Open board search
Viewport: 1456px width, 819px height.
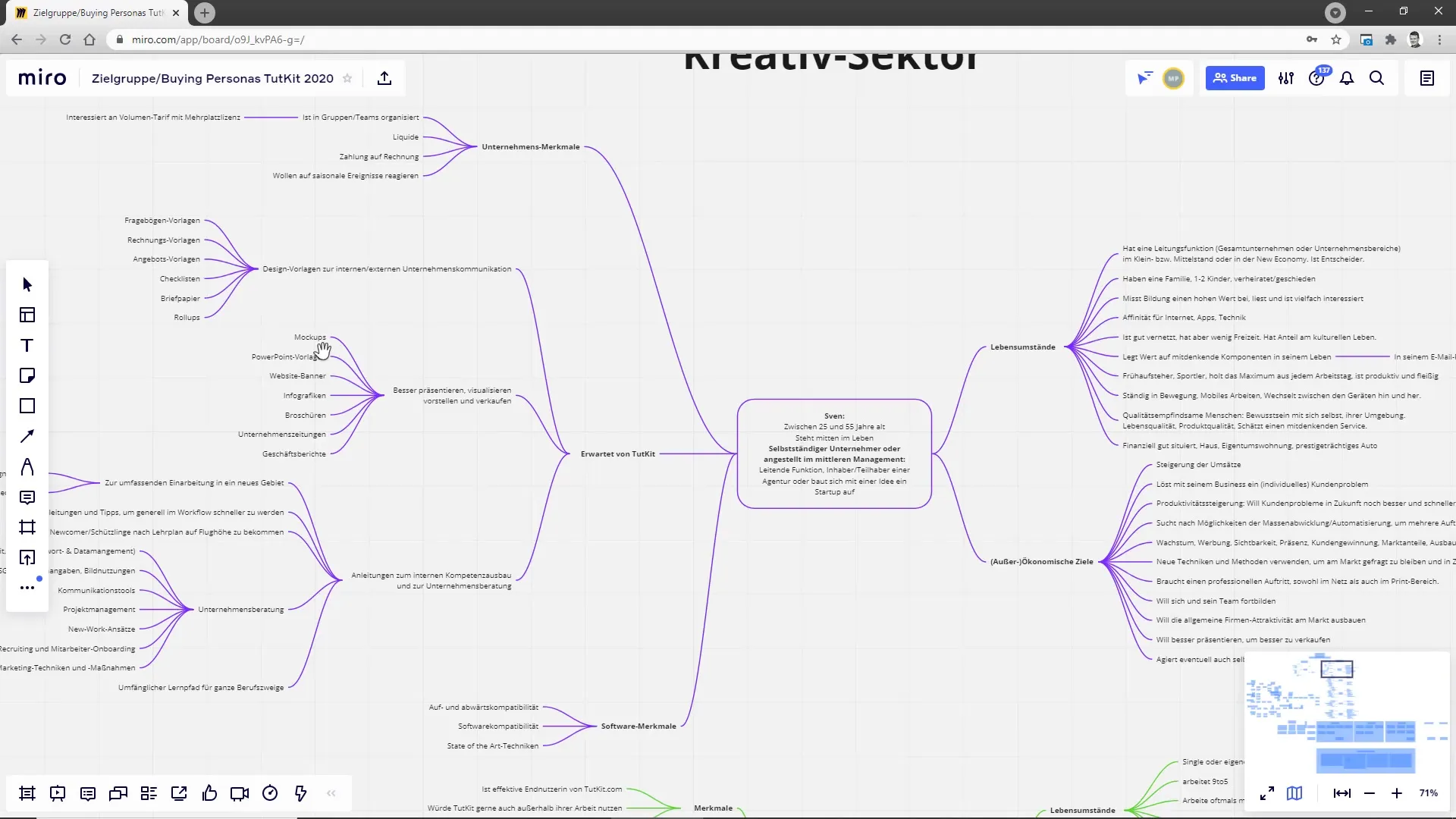pyautogui.click(x=1377, y=78)
